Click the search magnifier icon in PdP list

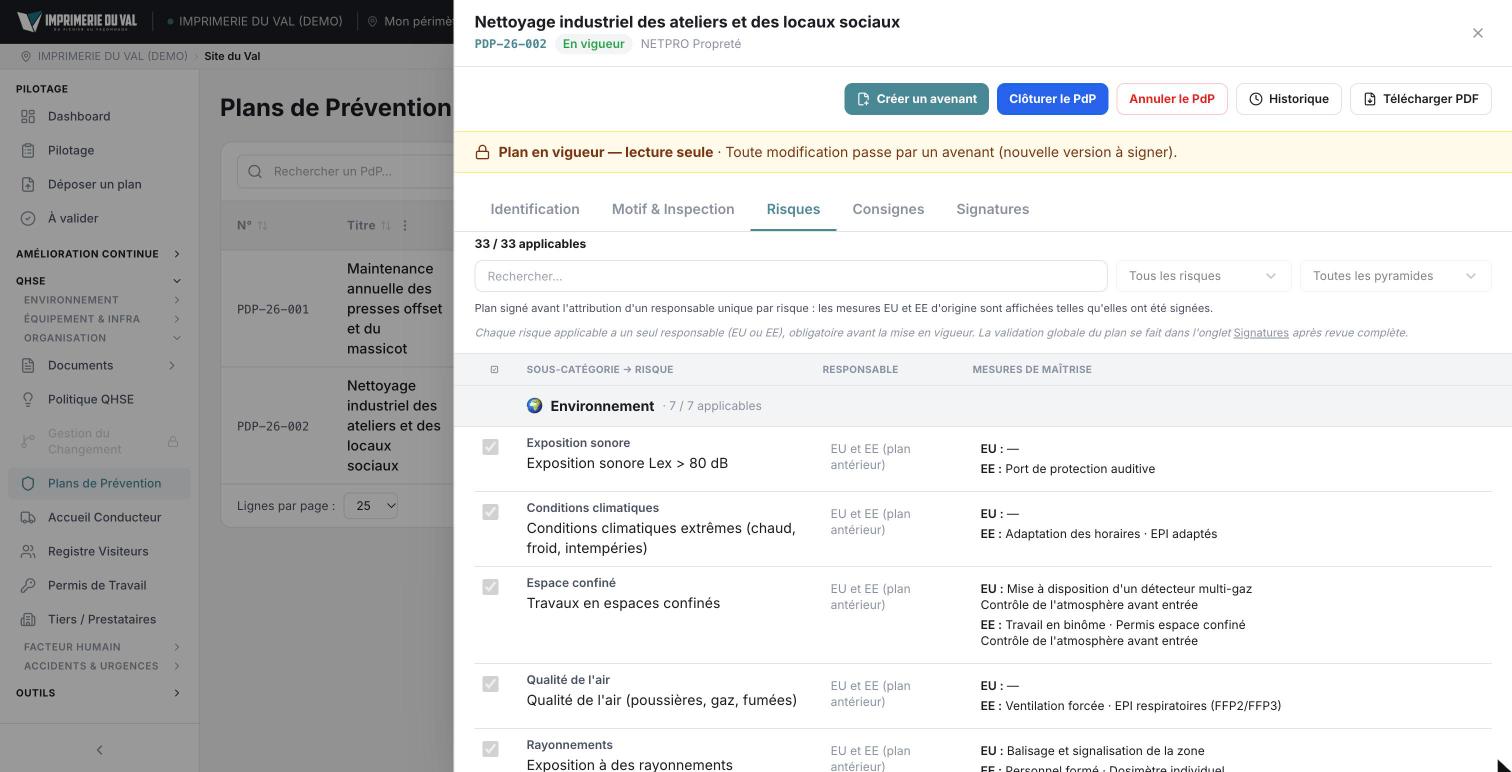[x=255, y=171]
